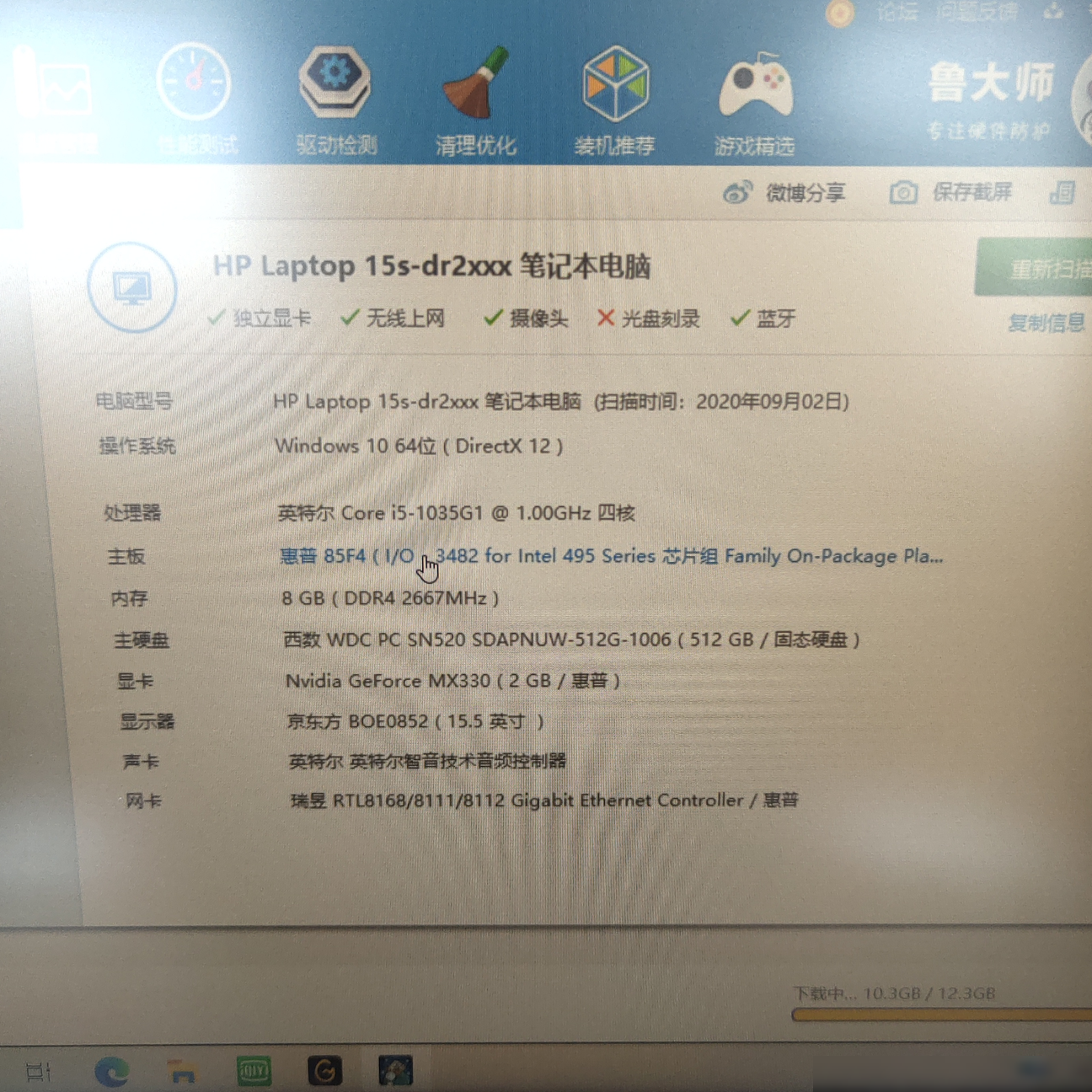The image size is (1092, 1092).
Task: Open the black circular-arrow taskbar icon
Action: coord(325,1071)
